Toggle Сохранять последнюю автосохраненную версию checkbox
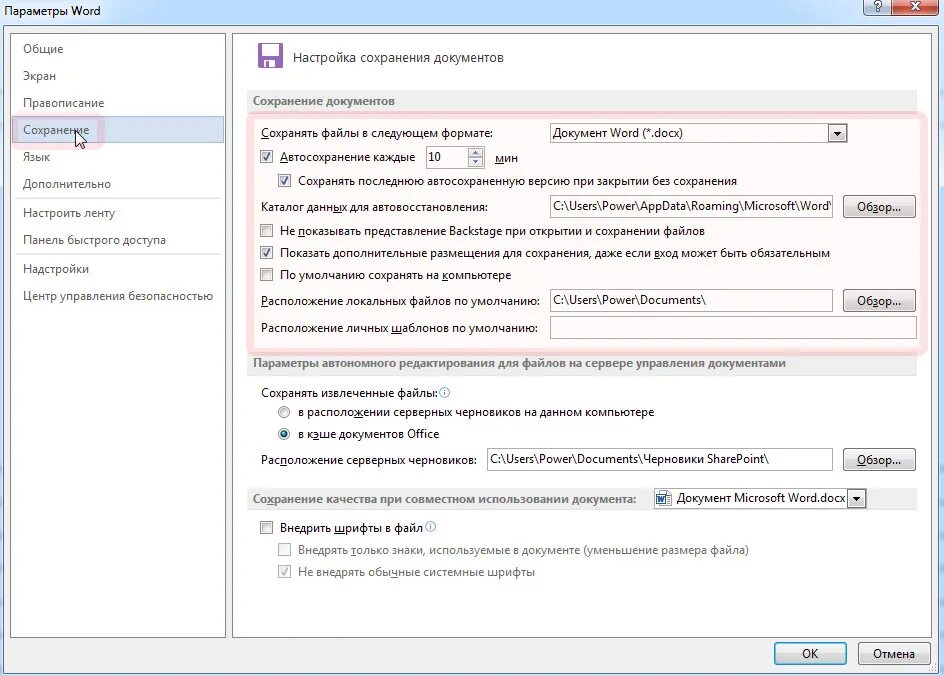Image resolution: width=944 pixels, height=676 pixels. 284,181
